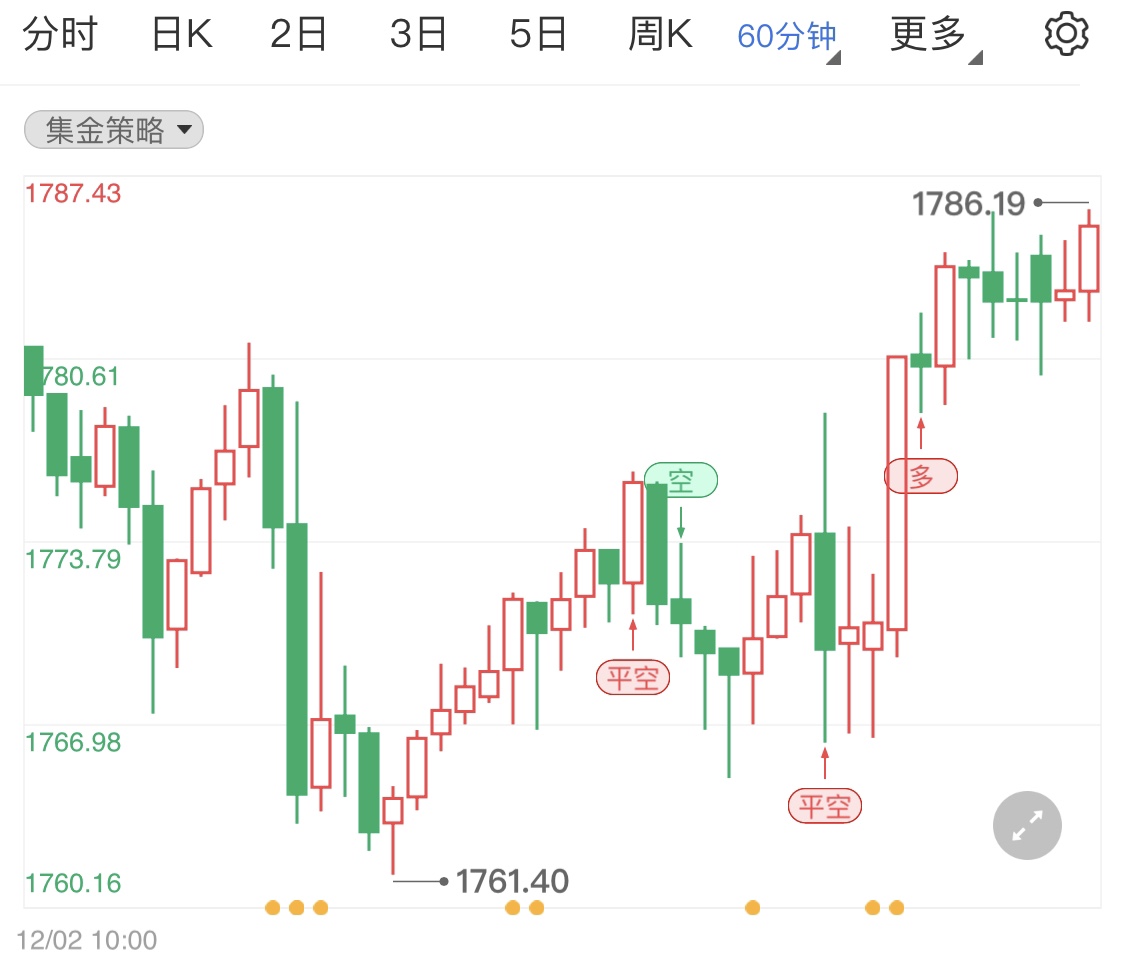Click the dot beside 1786.19 price label
The width and height of the screenshot is (1125, 968).
[x=1037, y=204]
